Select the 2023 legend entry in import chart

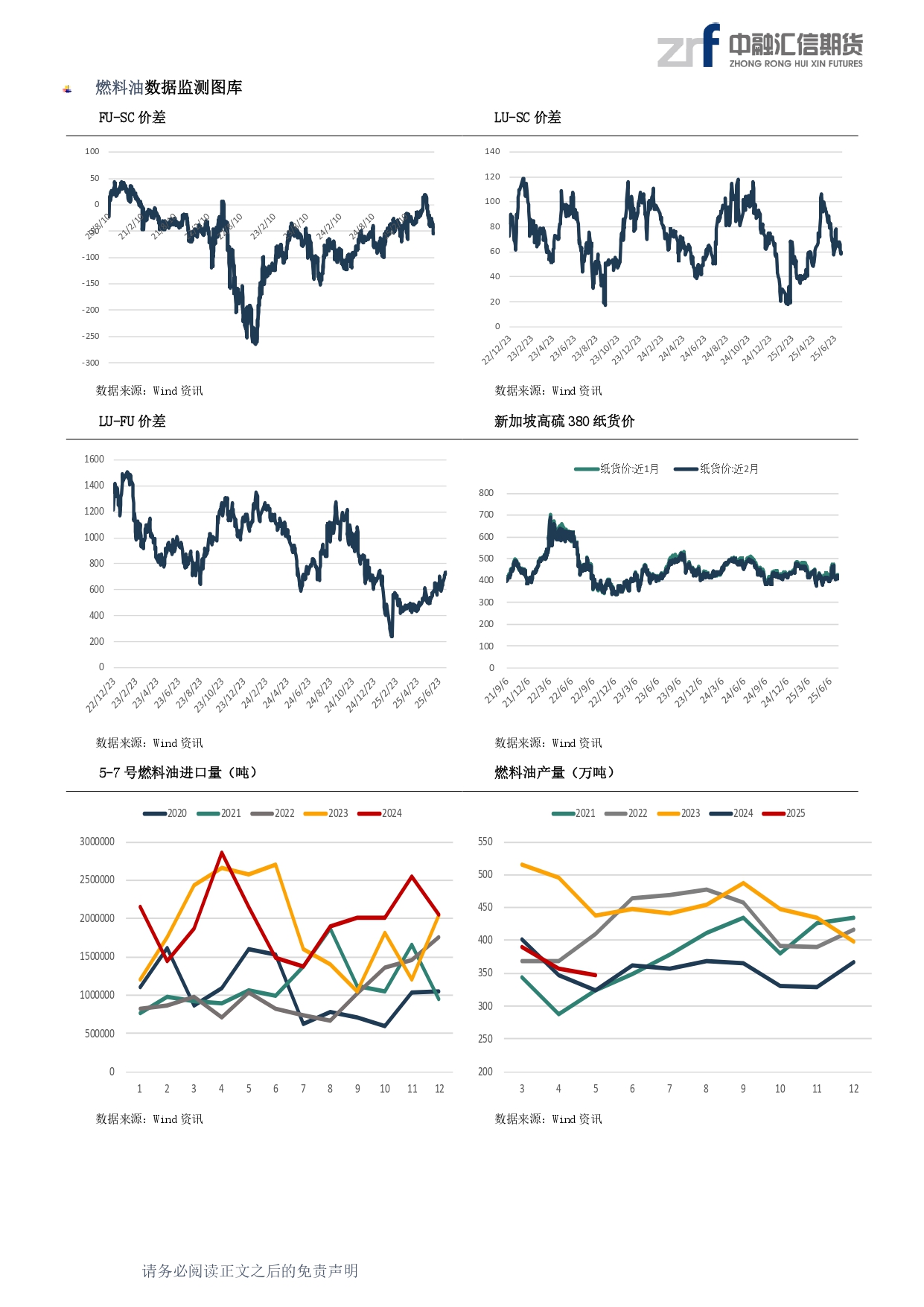(326, 813)
